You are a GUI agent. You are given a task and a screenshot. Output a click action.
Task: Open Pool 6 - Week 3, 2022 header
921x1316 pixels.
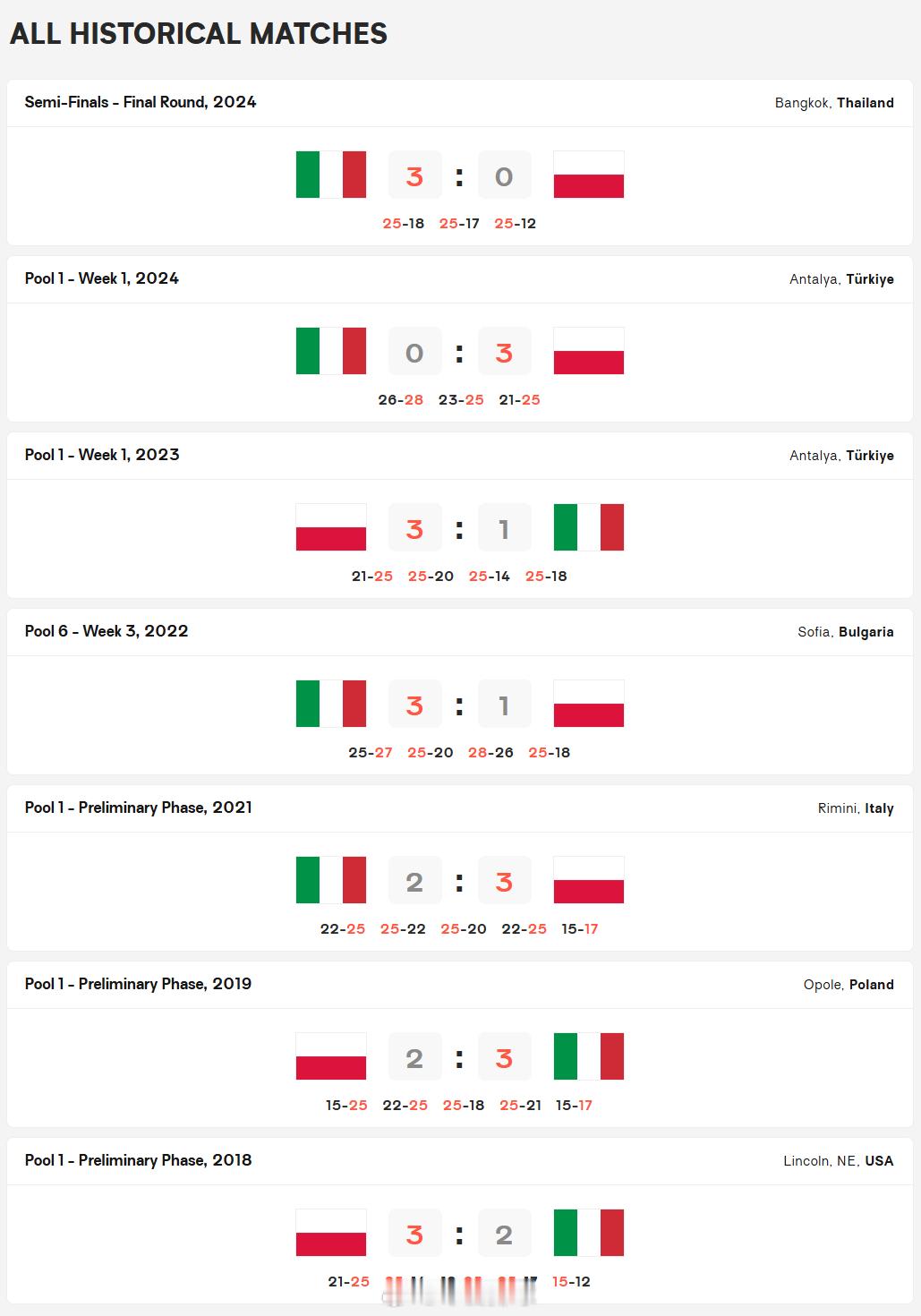pos(107,631)
